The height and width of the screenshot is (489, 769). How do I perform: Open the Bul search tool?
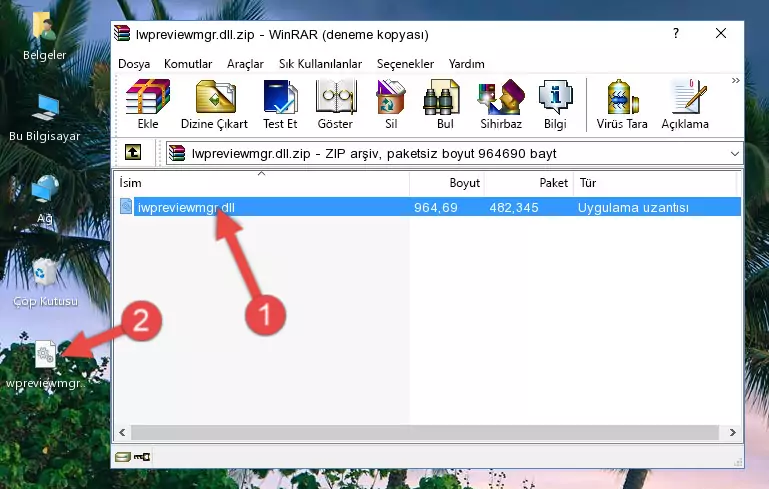pyautogui.click(x=445, y=105)
